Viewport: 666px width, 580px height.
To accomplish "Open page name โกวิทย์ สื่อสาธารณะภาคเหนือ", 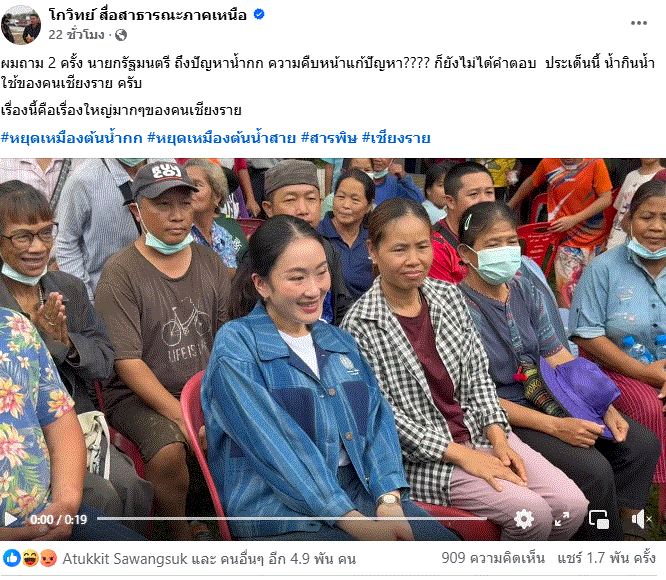I will (148, 15).
